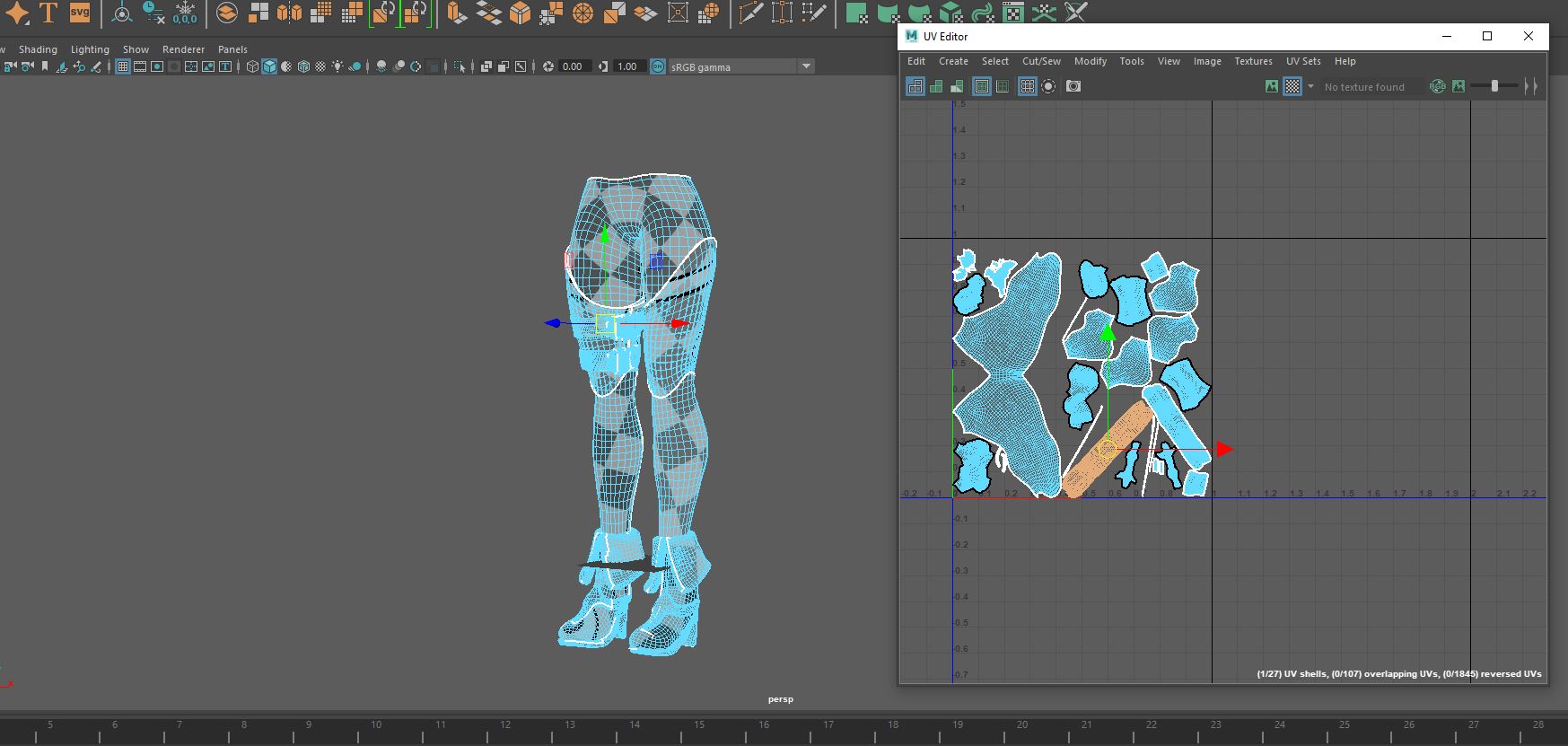Viewport: 1568px width, 746px height.
Task: Adjust the image dimming slider handle
Action: pos(1494,86)
